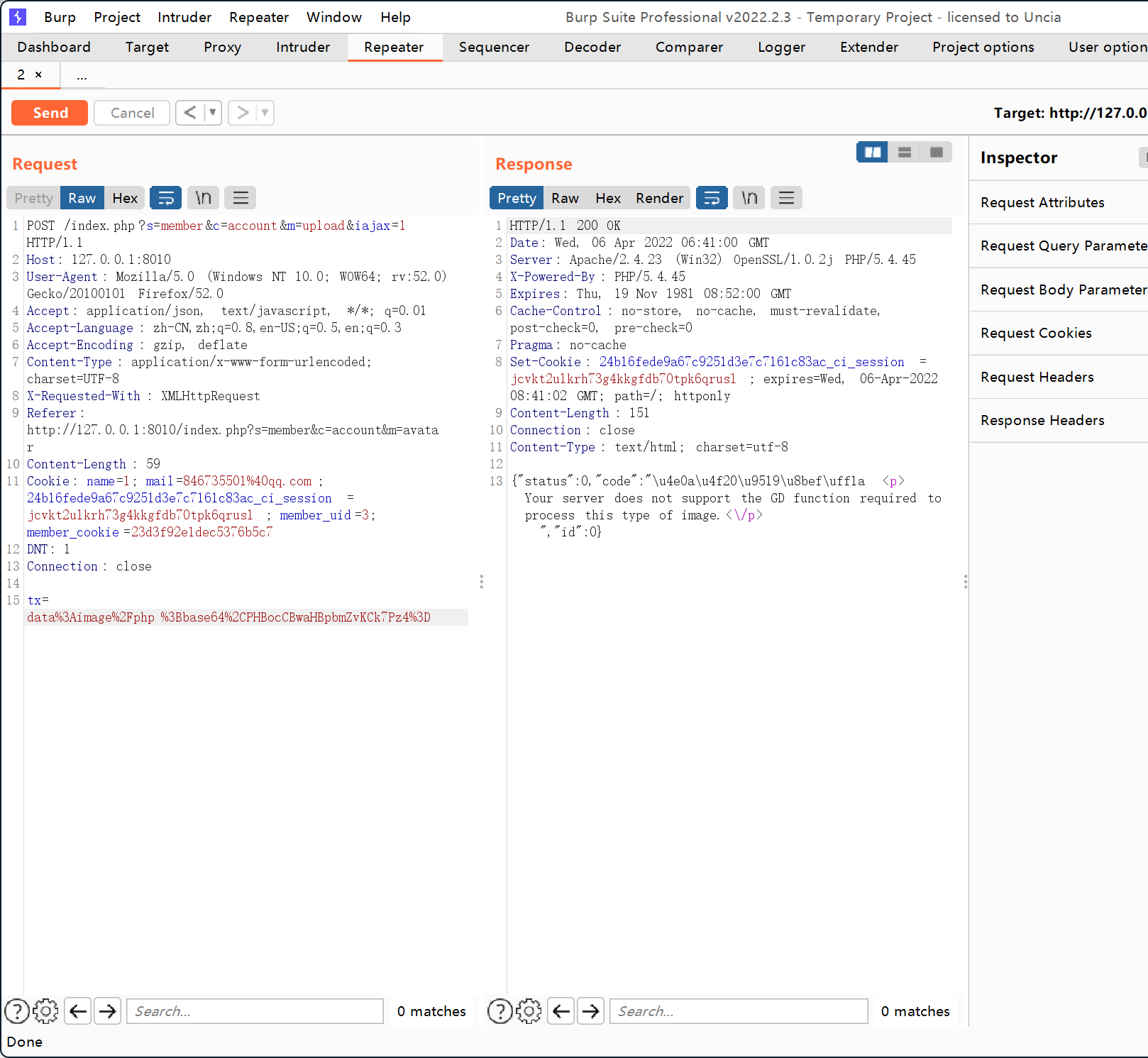
Task: Open Response search settings gear
Action: (x=529, y=1011)
